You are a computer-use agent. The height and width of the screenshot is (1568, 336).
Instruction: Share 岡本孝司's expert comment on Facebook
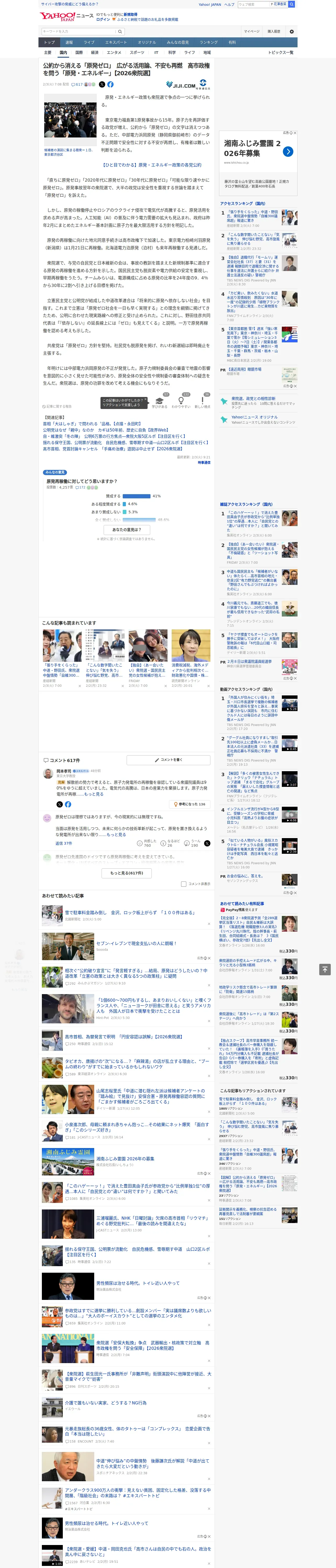pyautogui.click(x=68, y=804)
